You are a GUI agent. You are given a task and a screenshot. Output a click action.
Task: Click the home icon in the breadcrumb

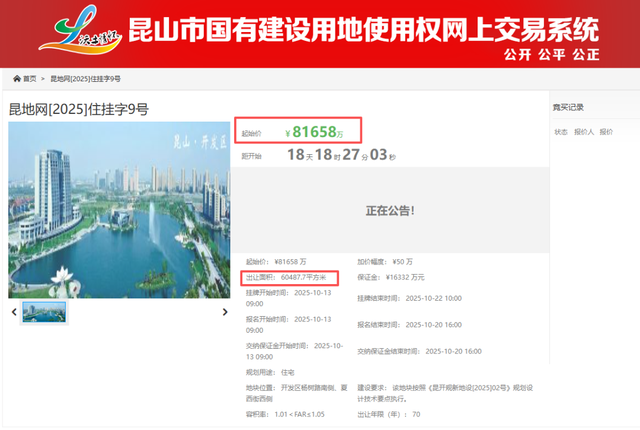(x=16, y=77)
